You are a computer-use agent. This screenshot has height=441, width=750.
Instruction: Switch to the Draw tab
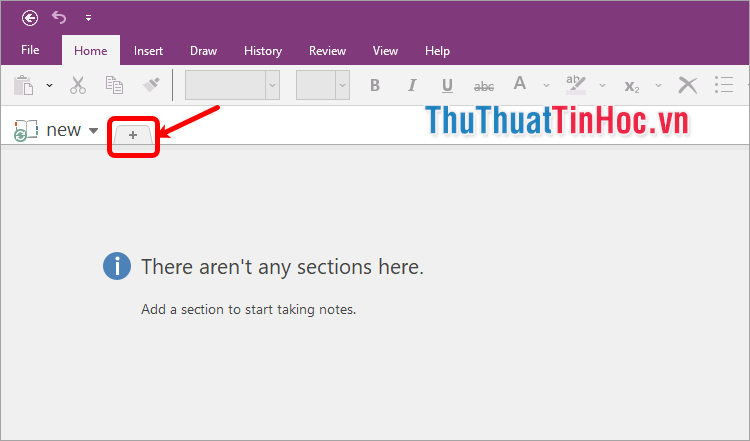coord(203,51)
